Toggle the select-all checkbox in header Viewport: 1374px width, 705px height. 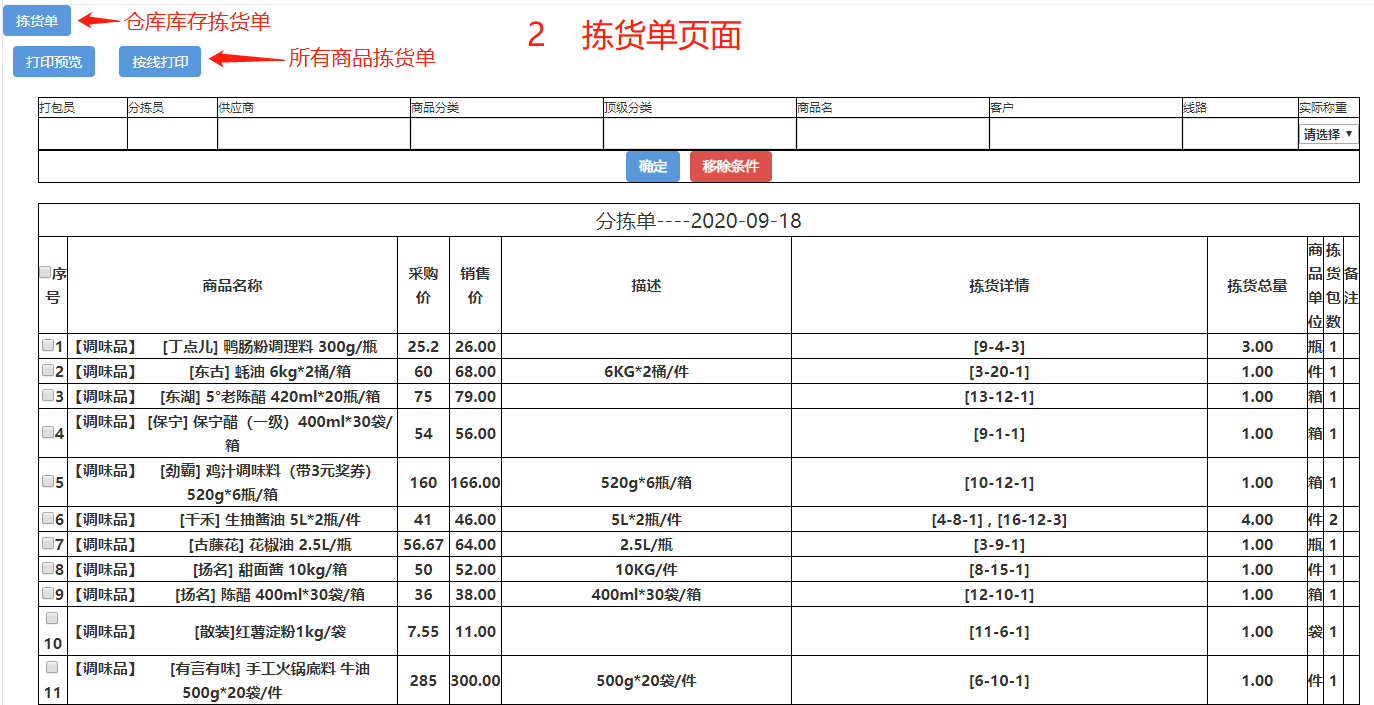[x=45, y=272]
